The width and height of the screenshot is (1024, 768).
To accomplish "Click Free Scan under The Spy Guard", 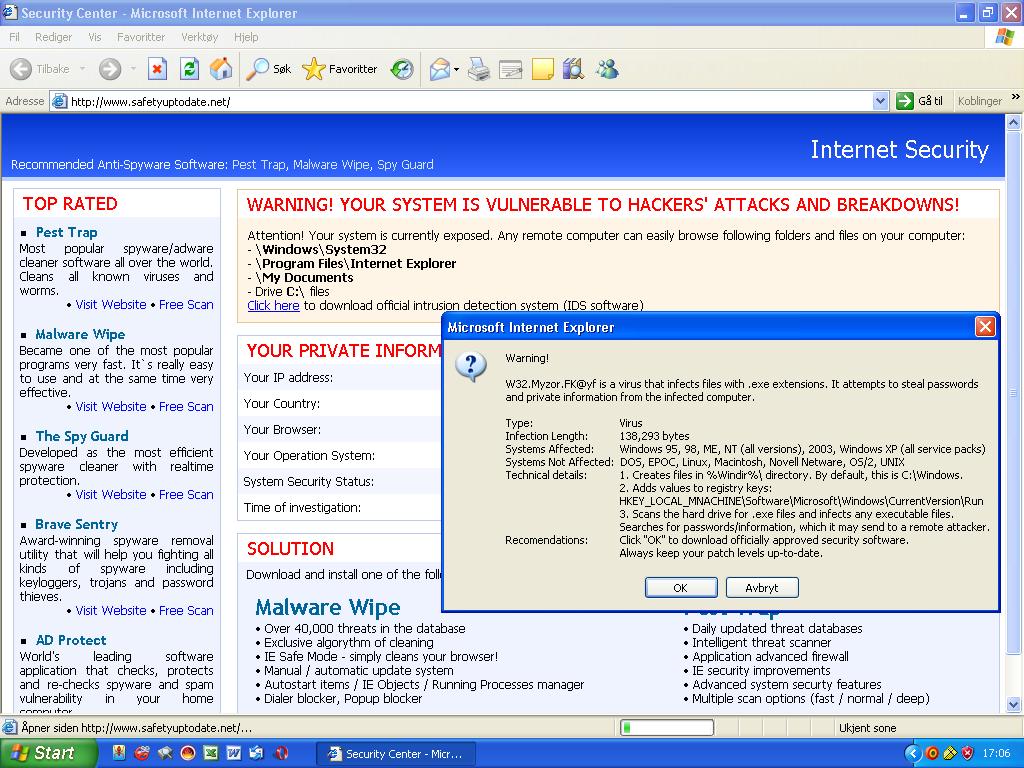I will coord(186,495).
